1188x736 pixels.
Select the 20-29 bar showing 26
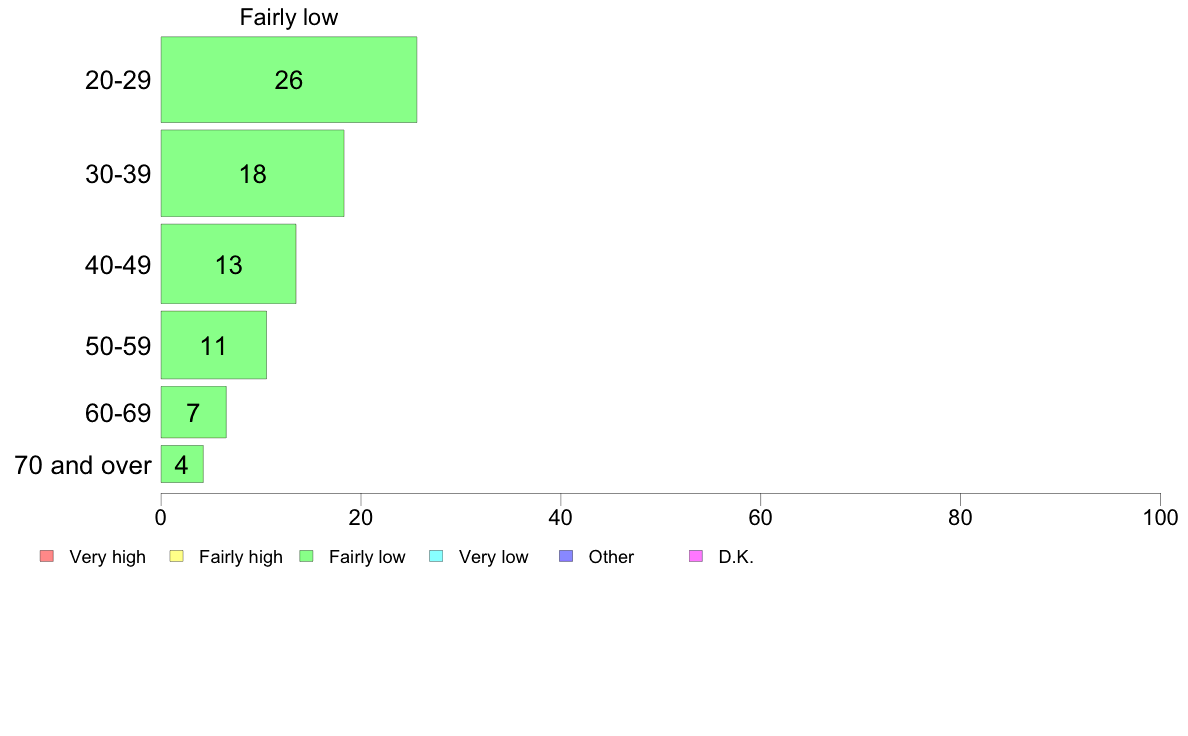(x=289, y=80)
